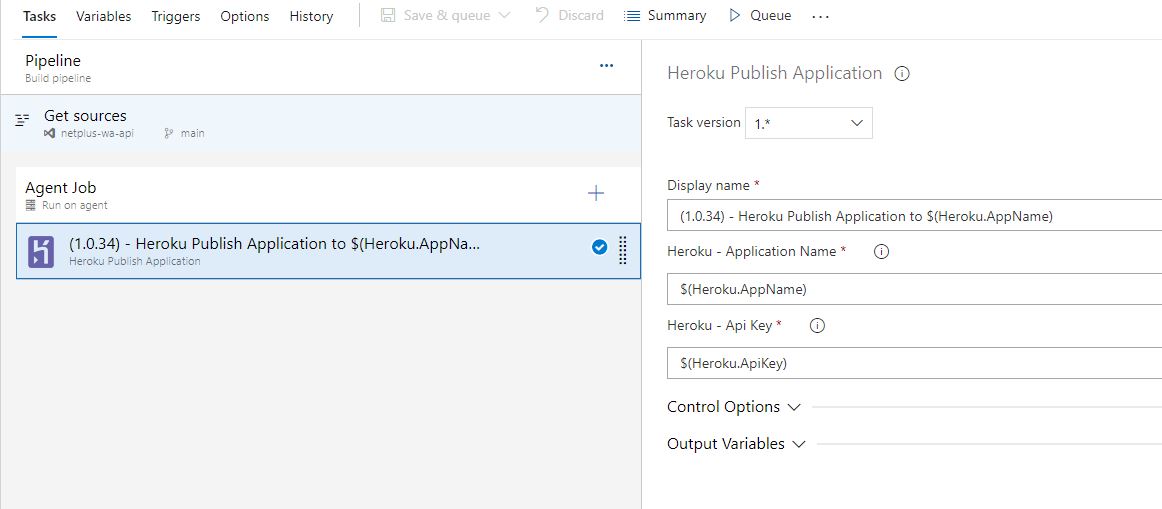Viewport: 1162px width, 509px height.
Task: Click the Heroku Api Key field
Action: [x=914, y=363]
